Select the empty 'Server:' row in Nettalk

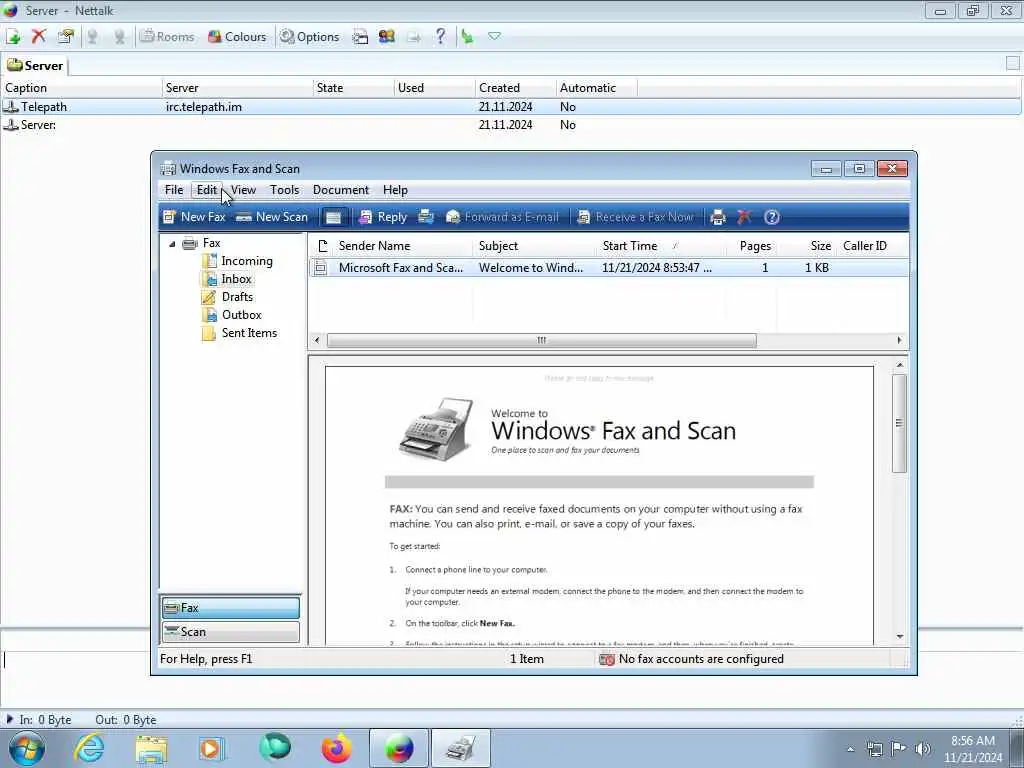[511, 125]
